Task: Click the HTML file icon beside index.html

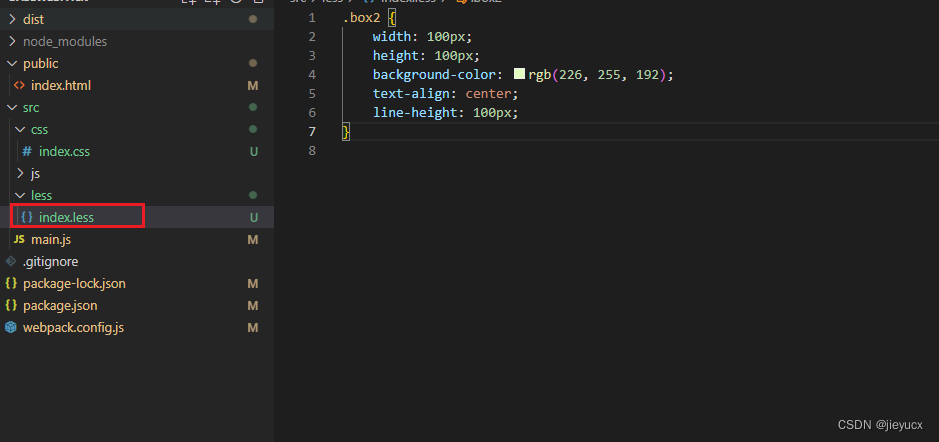Action: [x=19, y=86]
